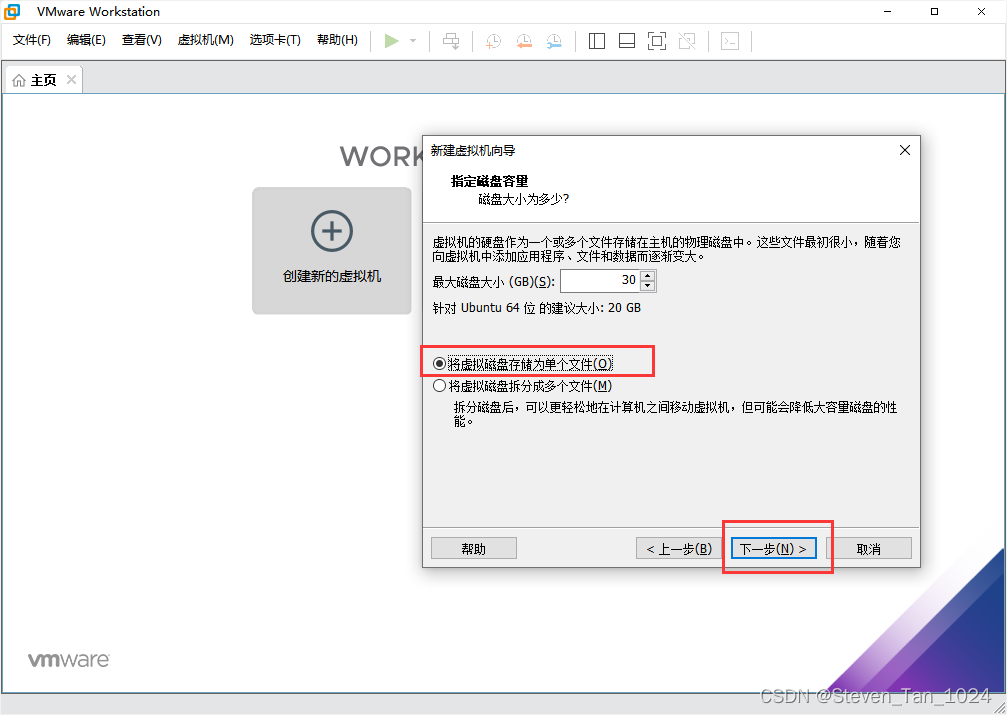Screen dimensions: 1007x715
Task: Open the 查看(V) menu
Action: [x=141, y=40]
